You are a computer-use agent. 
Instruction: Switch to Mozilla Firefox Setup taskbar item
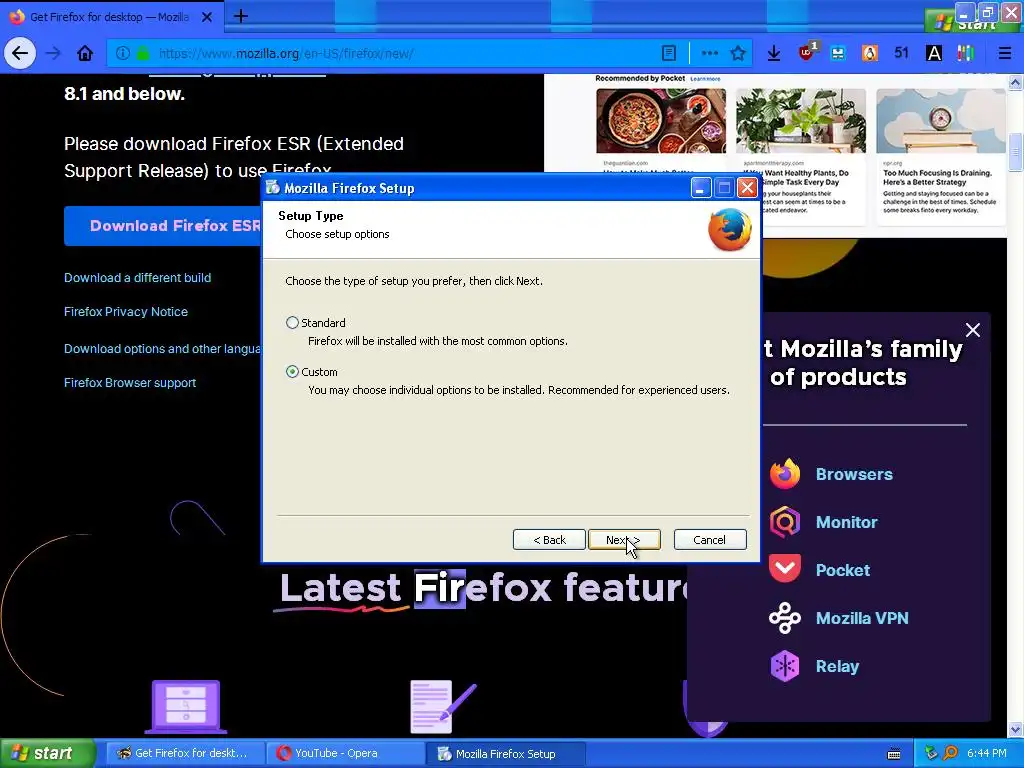(x=505, y=753)
